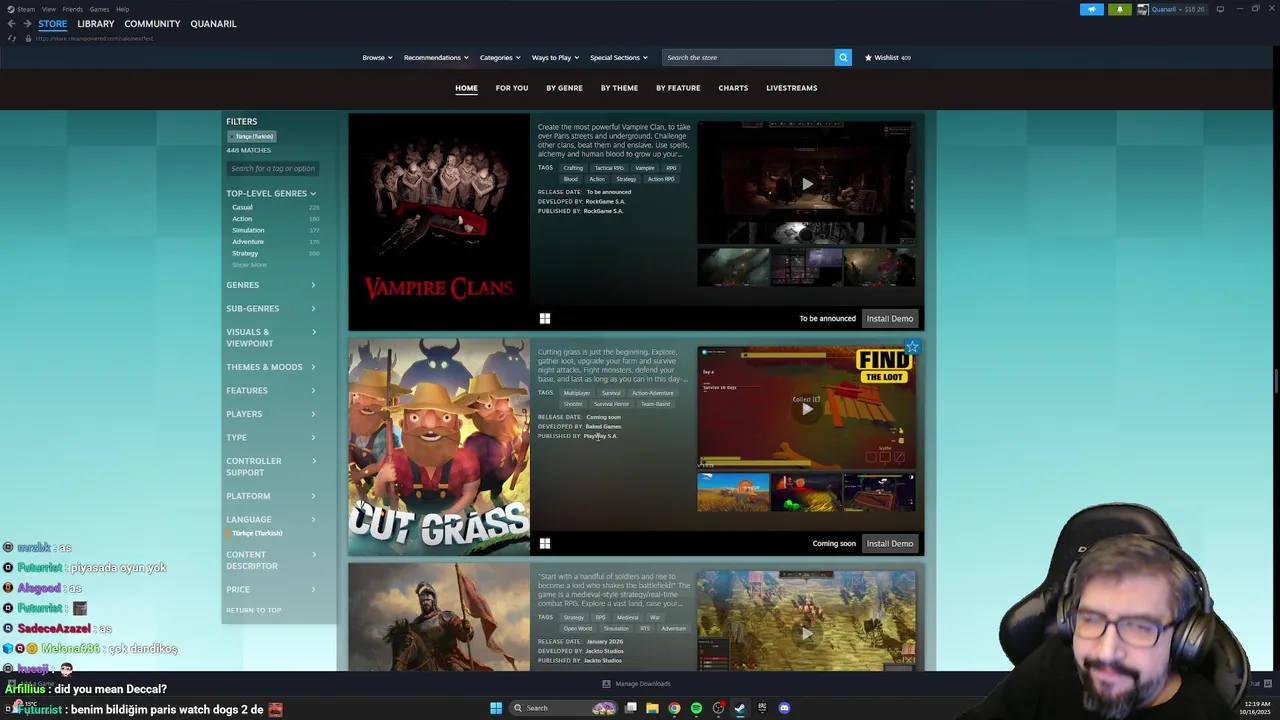Open the Steam announcements megaphone
The width and height of the screenshot is (1280, 720).
(x=1092, y=9)
